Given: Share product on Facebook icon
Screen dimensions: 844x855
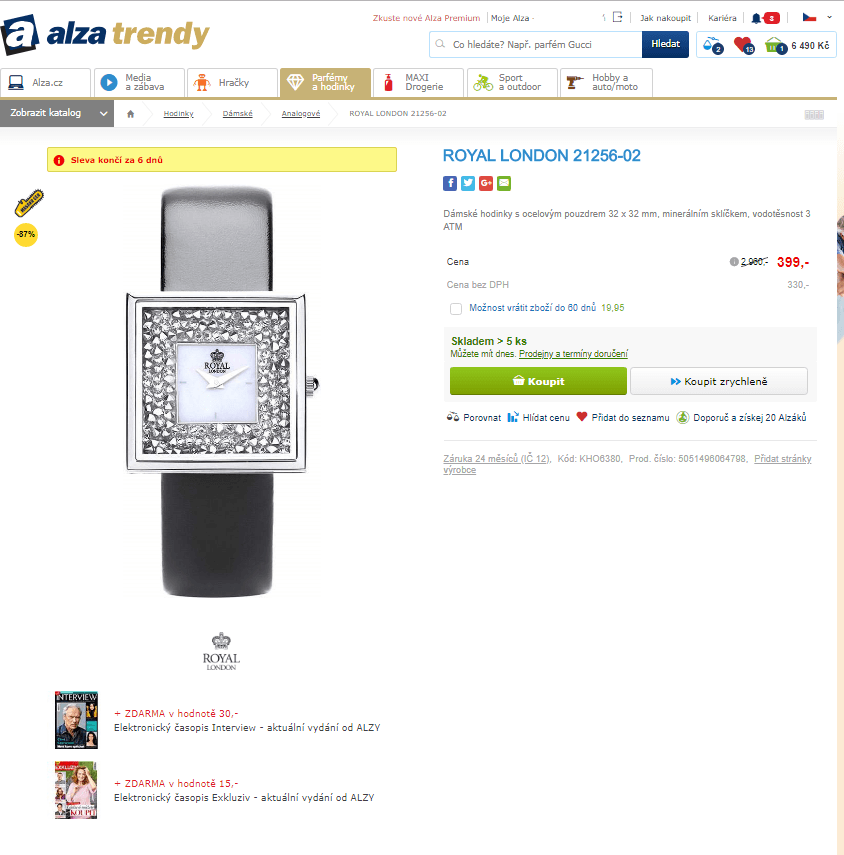Looking at the screenshot, I should [450, 183].
